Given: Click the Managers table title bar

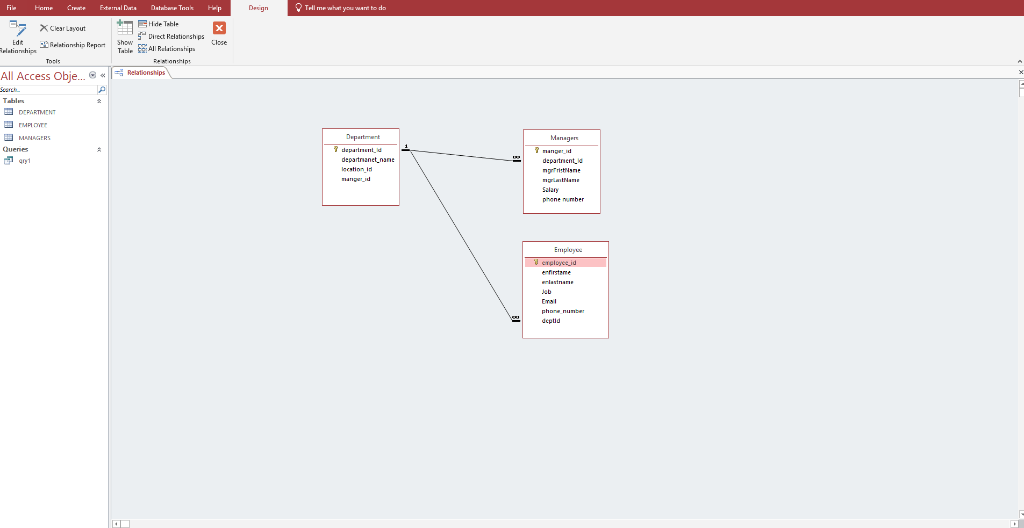Looking at the screenshot, I should pos(562,138).
